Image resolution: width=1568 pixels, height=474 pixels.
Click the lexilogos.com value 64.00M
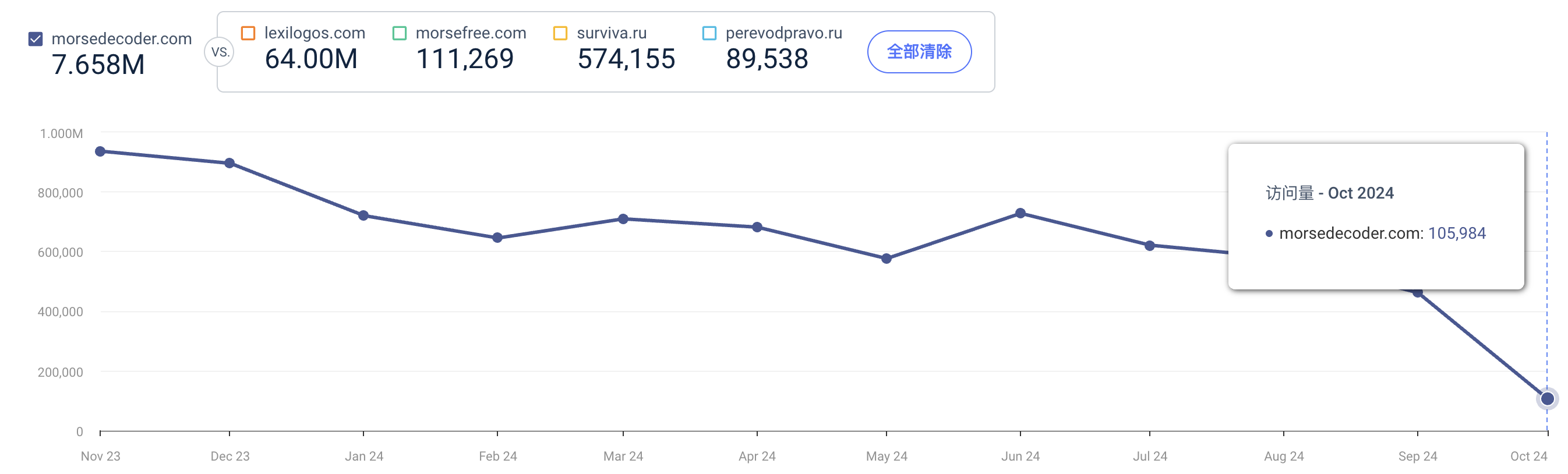pyautogui.click(x=311, y=59)
